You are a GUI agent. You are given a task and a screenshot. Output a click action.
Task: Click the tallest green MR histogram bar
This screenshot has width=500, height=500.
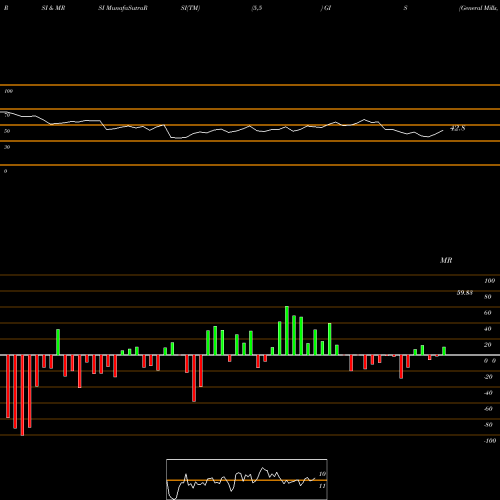[287, 330]
